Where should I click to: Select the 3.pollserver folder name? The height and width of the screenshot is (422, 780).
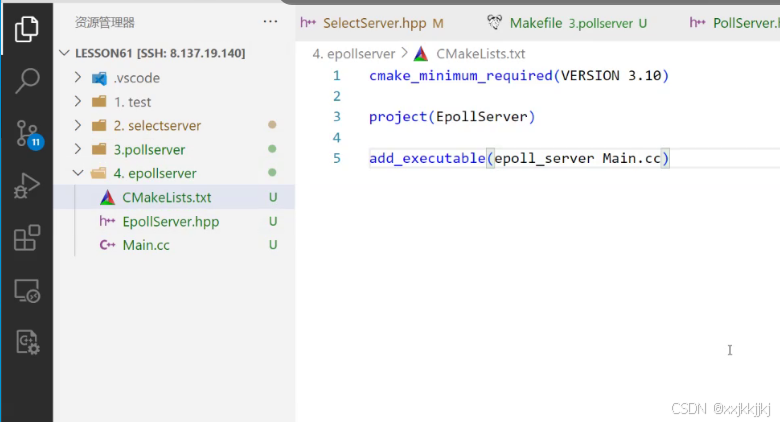(x=149, y=150)
